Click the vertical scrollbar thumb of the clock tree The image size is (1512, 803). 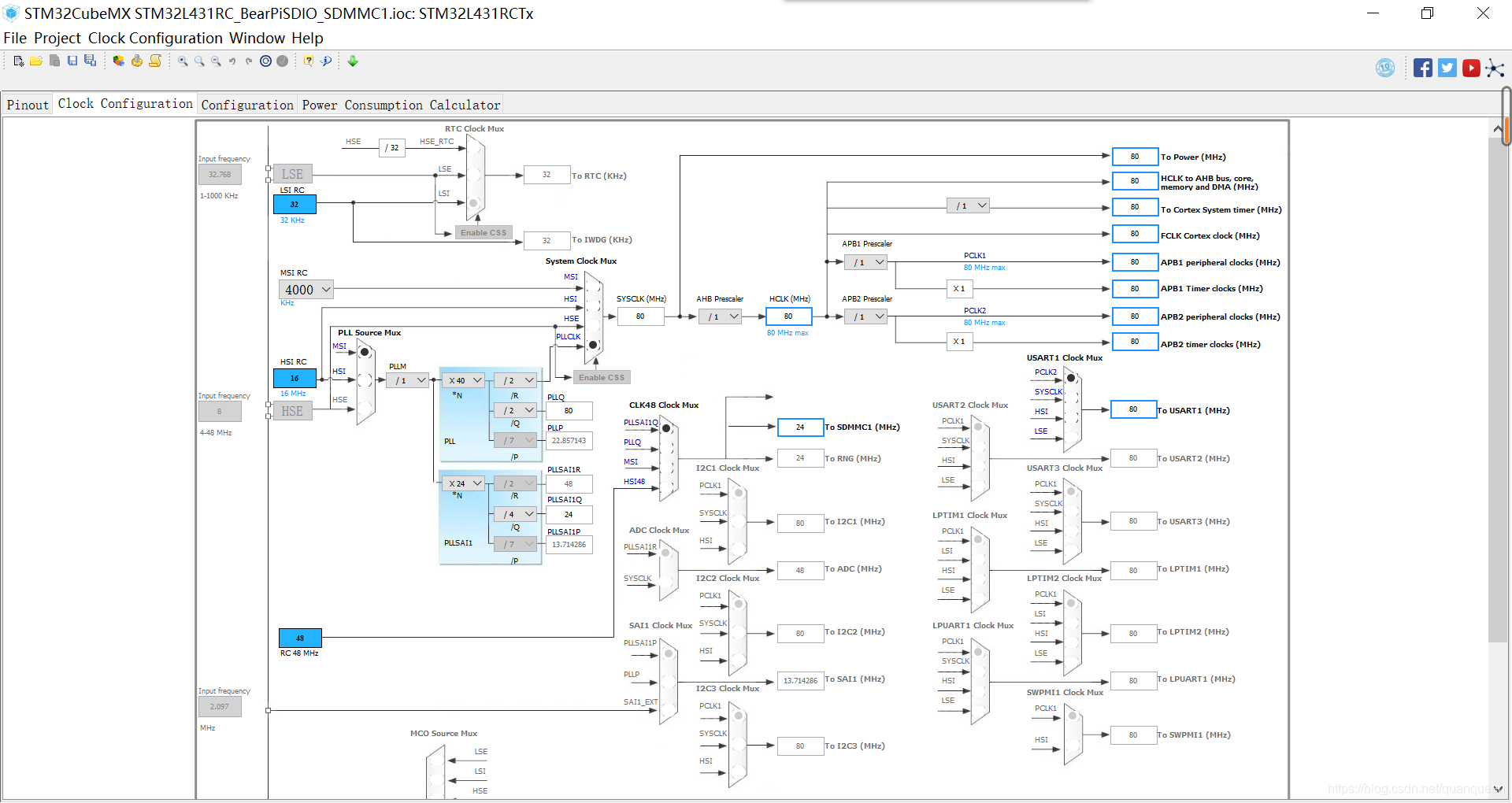[x=1497, y=390]
